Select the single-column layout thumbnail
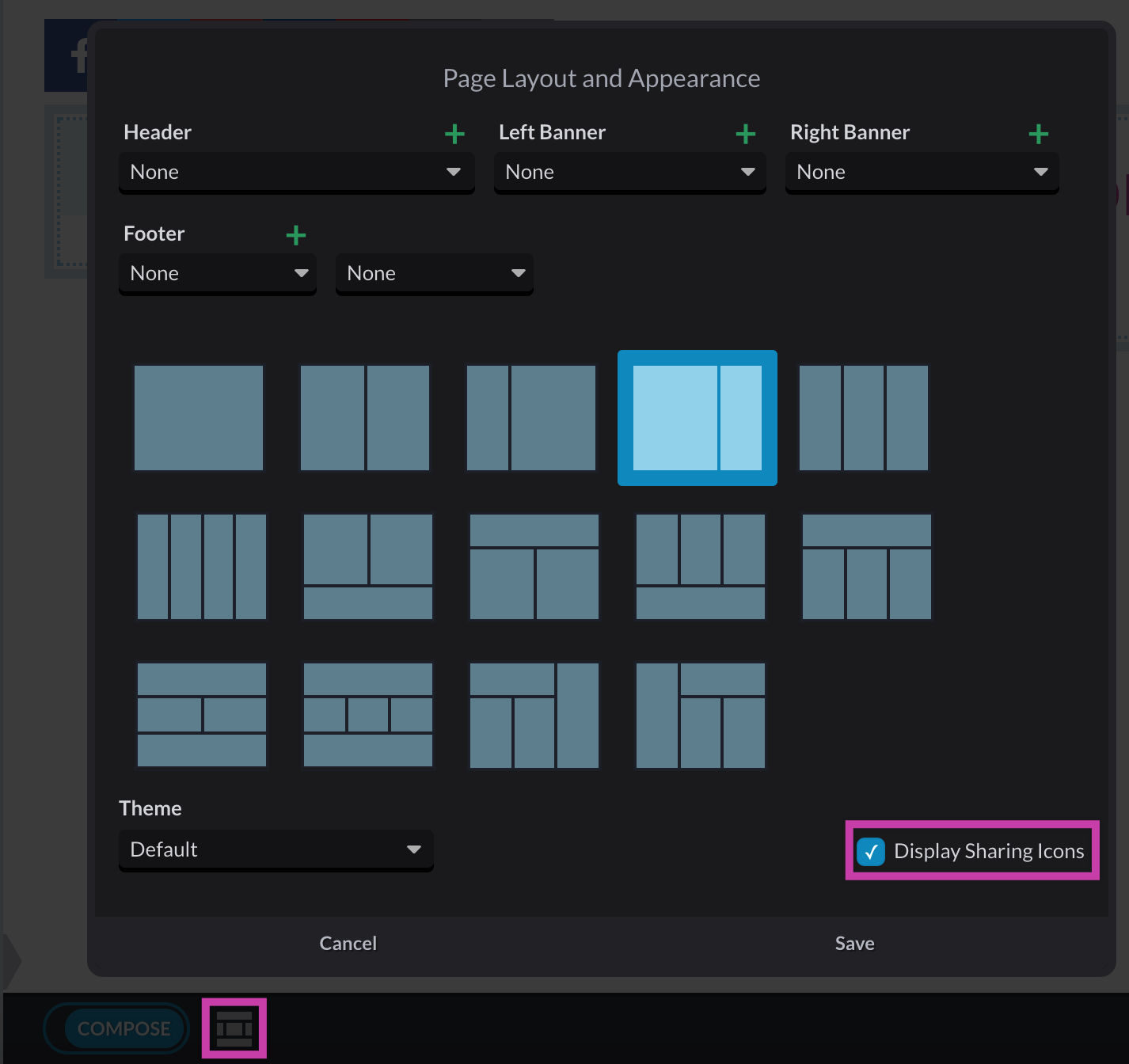Viewport: 1129px width, 1064px height. click(x=199, y=418)
